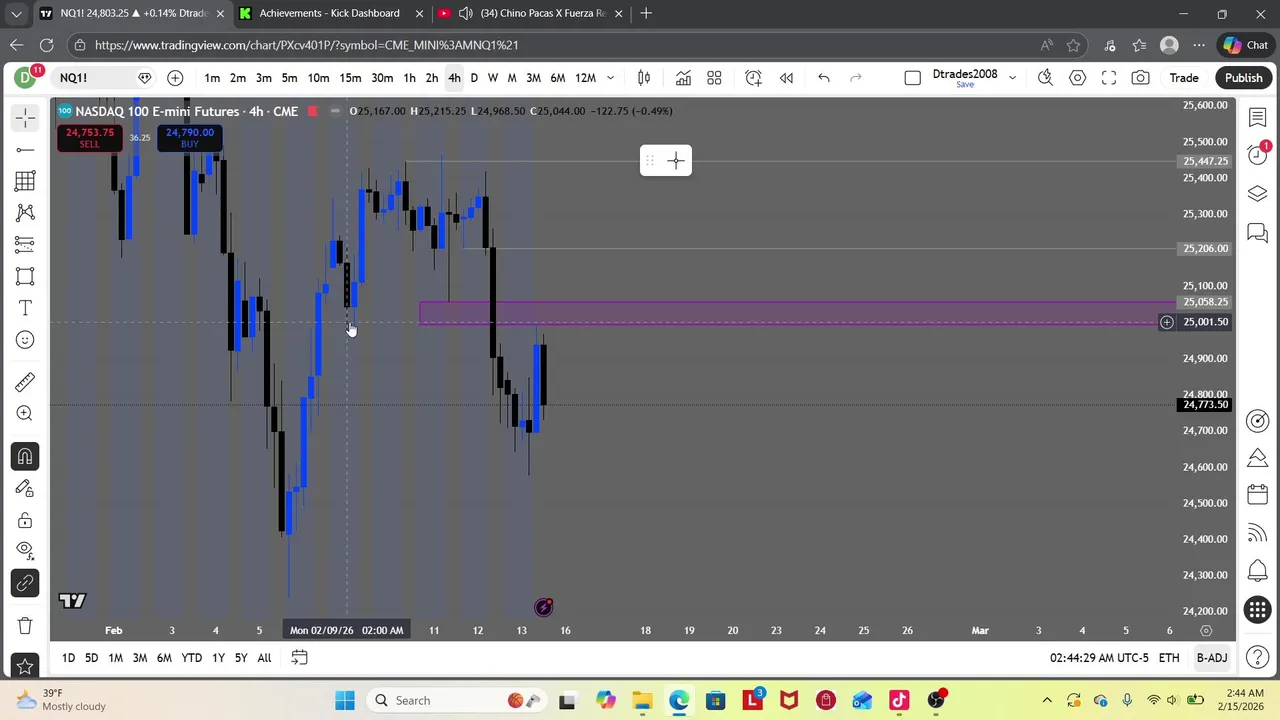Open the chats panel in right sidebar
Viewport: 1280px width, 720px height.
[1258, 233]
